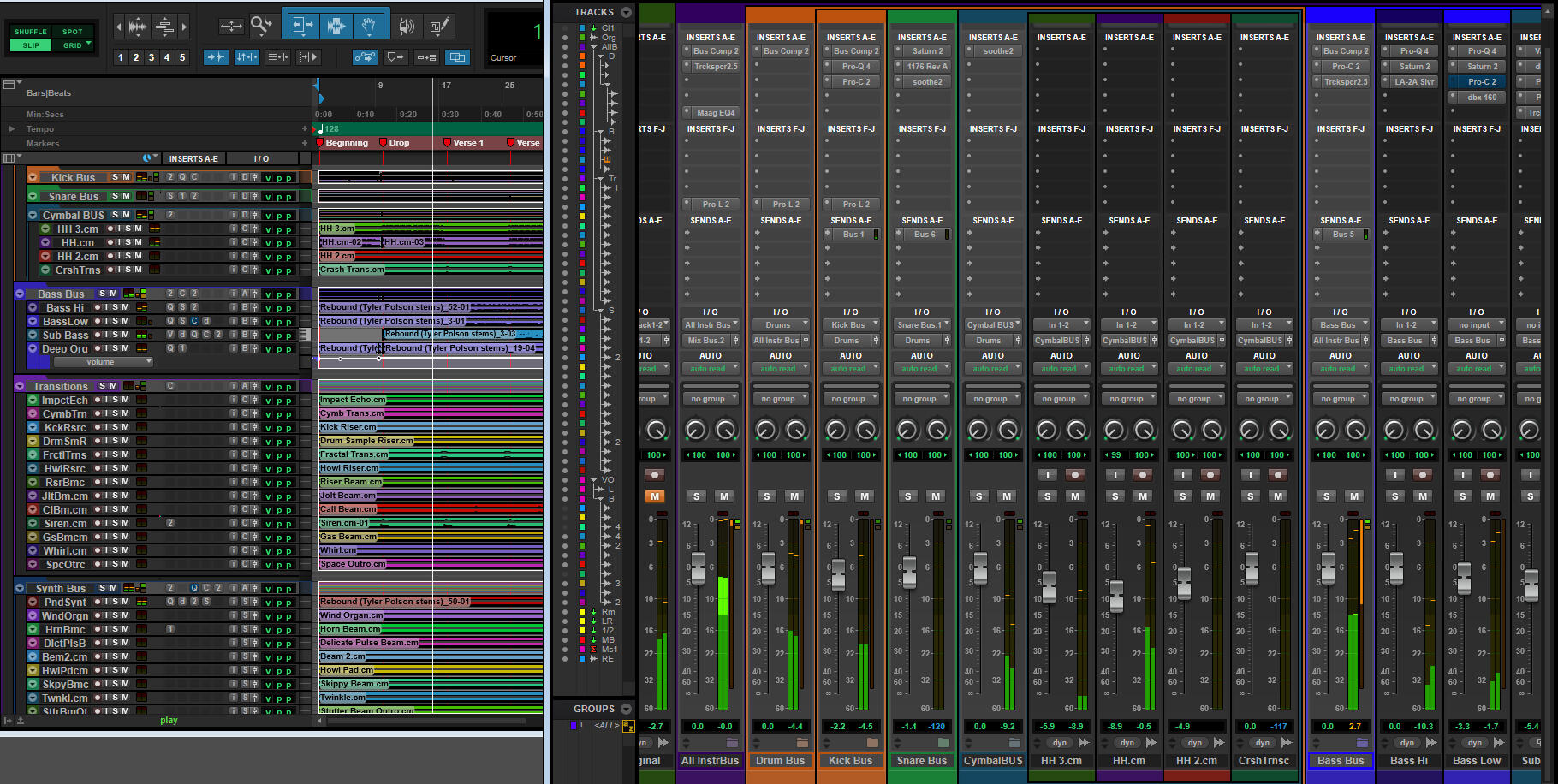Choose the Grabber hand tool
Viewport: 1558px width, 784px height.
369,26
